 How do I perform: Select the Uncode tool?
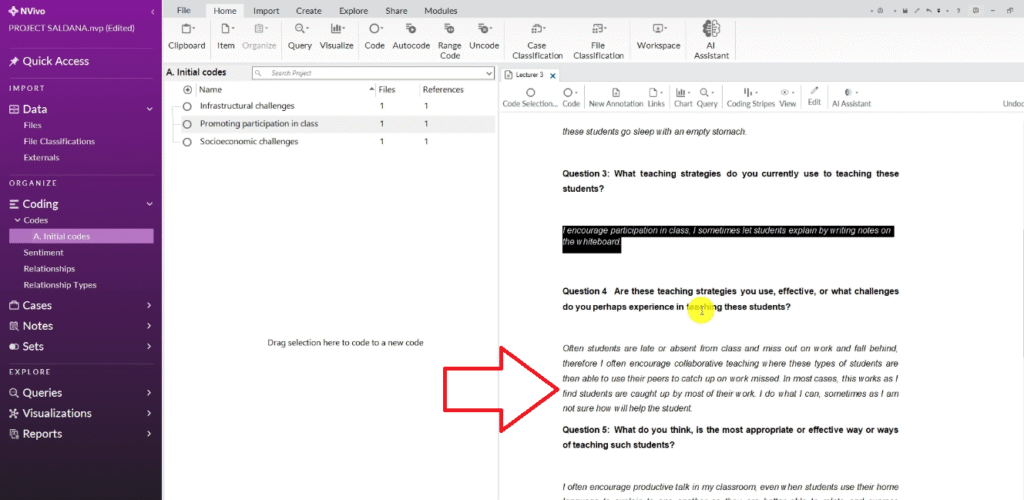click(484, 30)
